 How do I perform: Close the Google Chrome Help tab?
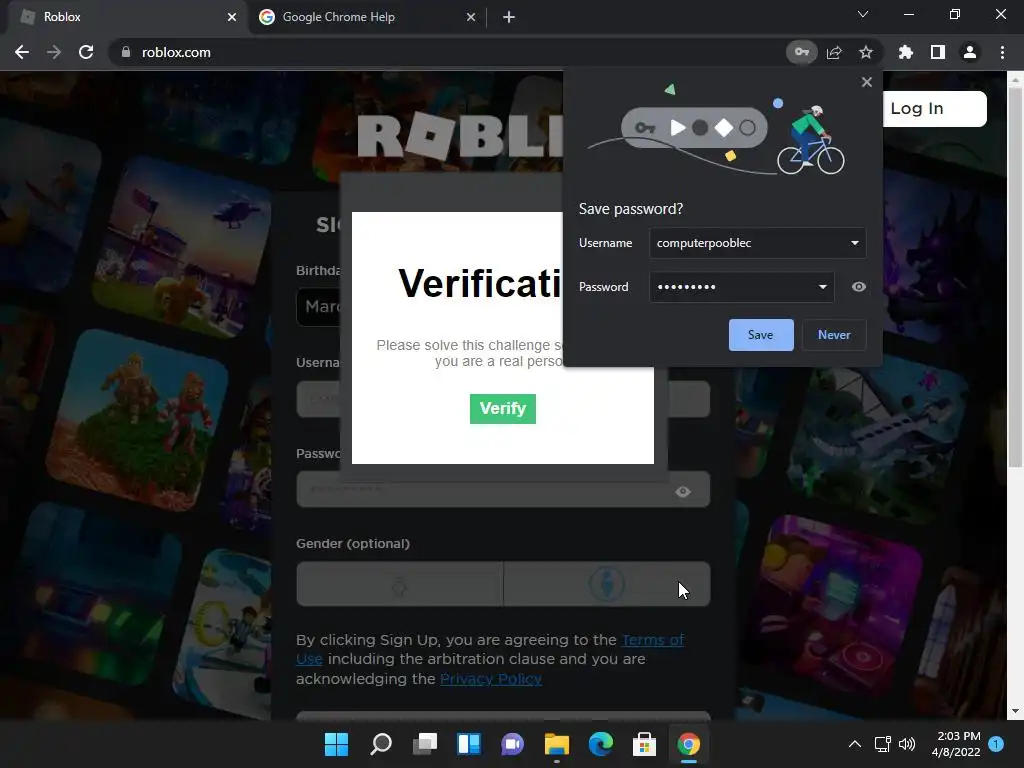coord(471,17)
